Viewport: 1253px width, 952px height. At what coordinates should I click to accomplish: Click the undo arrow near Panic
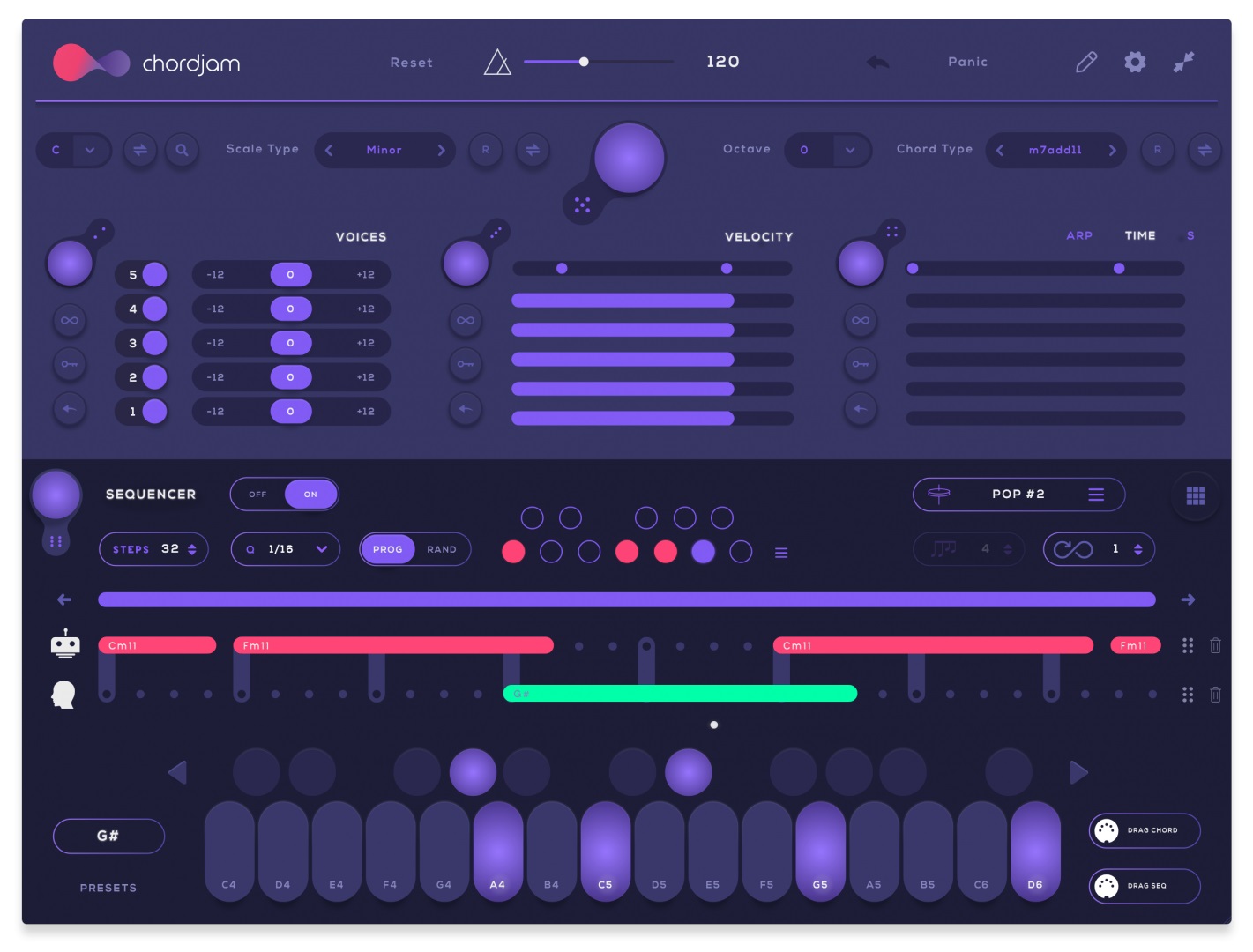[877, 62]
